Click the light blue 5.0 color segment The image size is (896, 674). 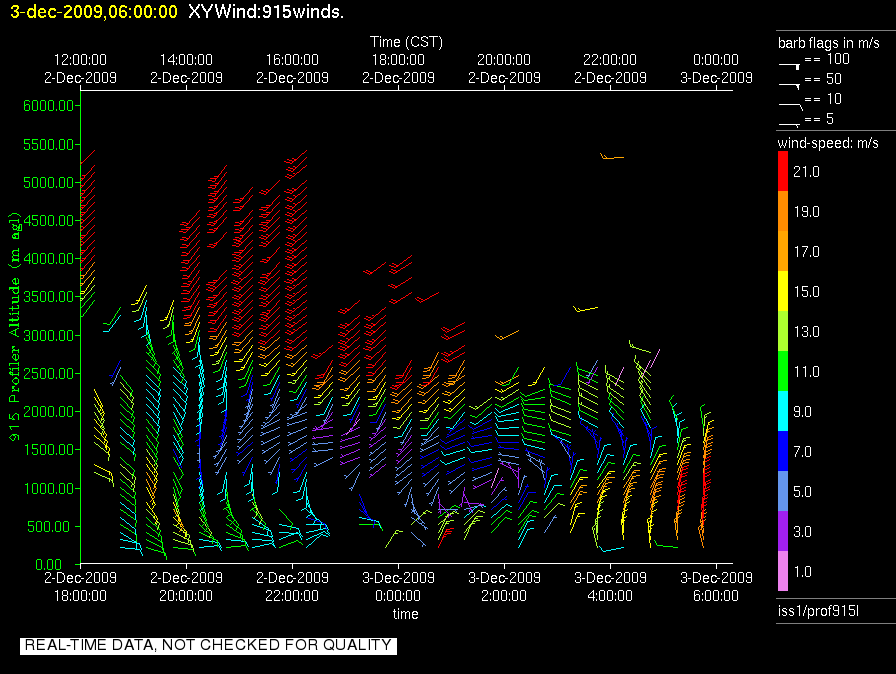pos(783,491)
